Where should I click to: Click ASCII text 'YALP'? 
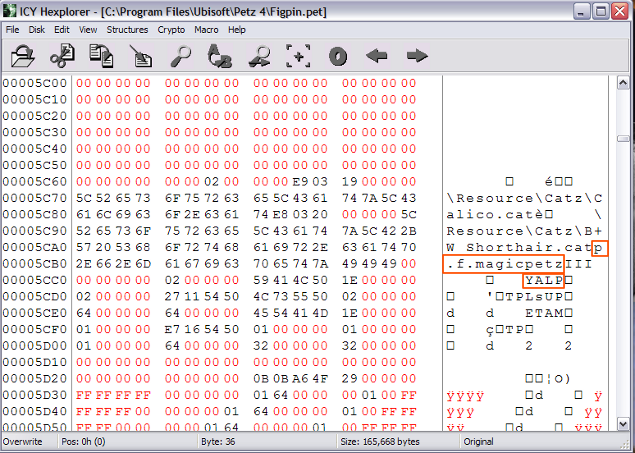coord(544,280)
